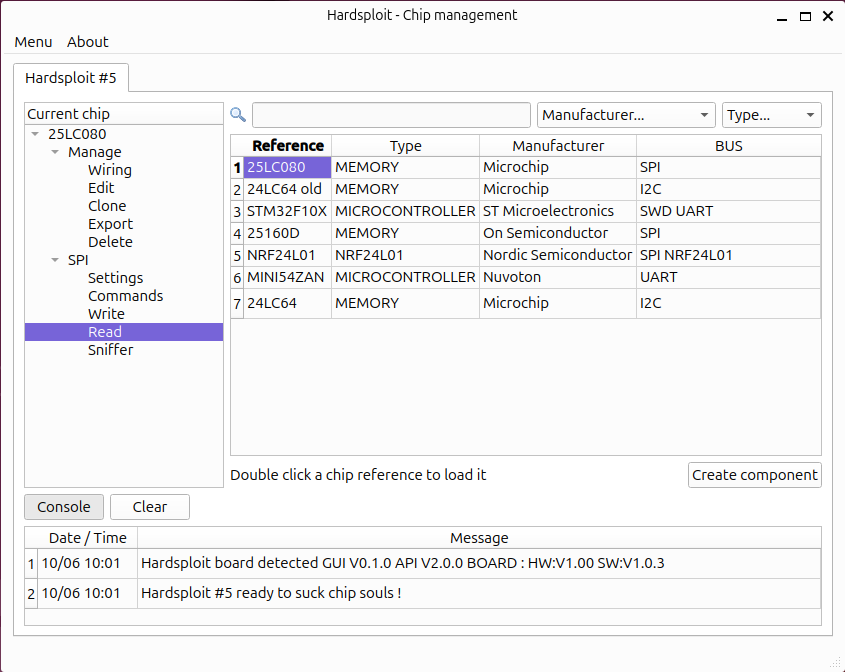Click the Clear button to empty console
The width and height of the screenshot is (845, 672).
[149, 507]
